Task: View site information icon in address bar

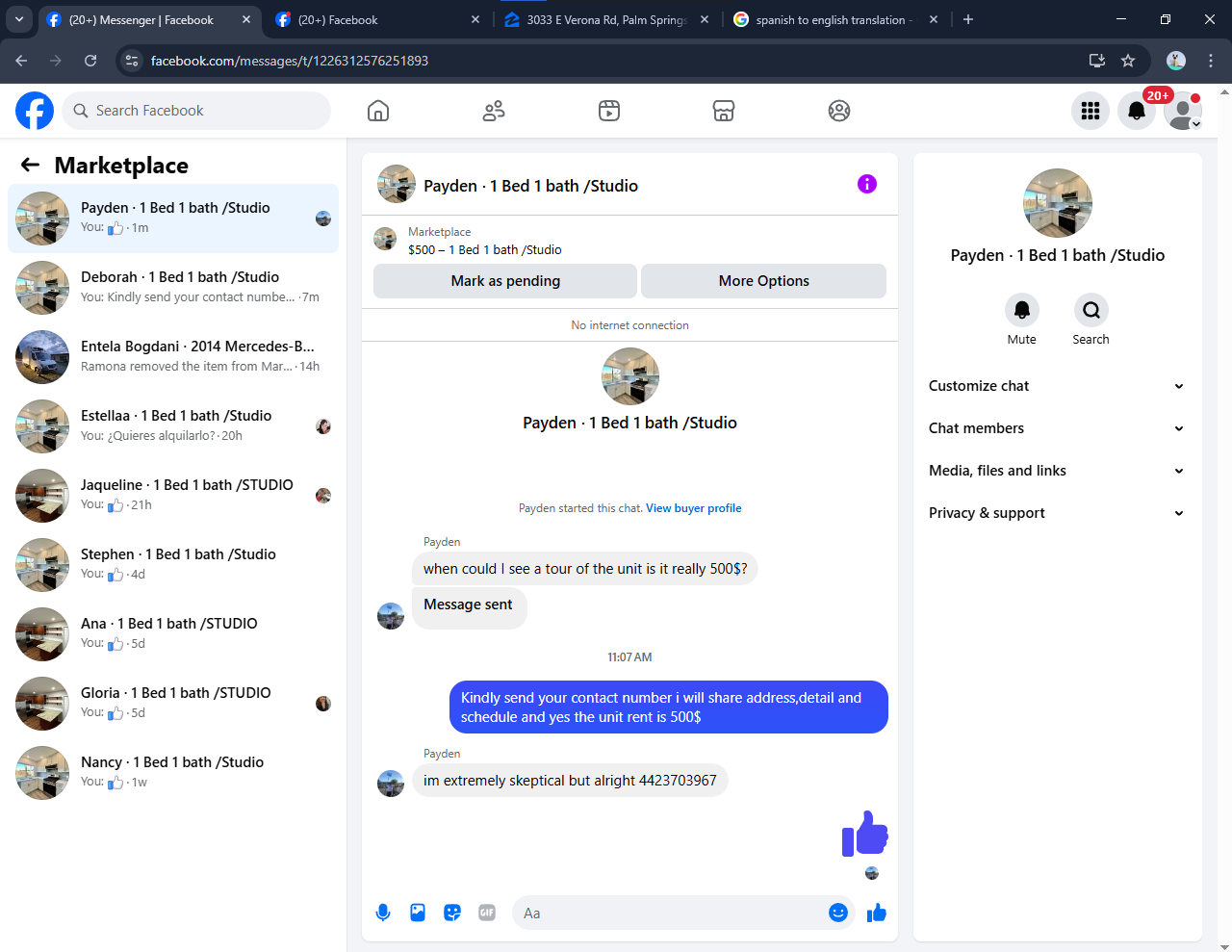Action: (132, 61)
